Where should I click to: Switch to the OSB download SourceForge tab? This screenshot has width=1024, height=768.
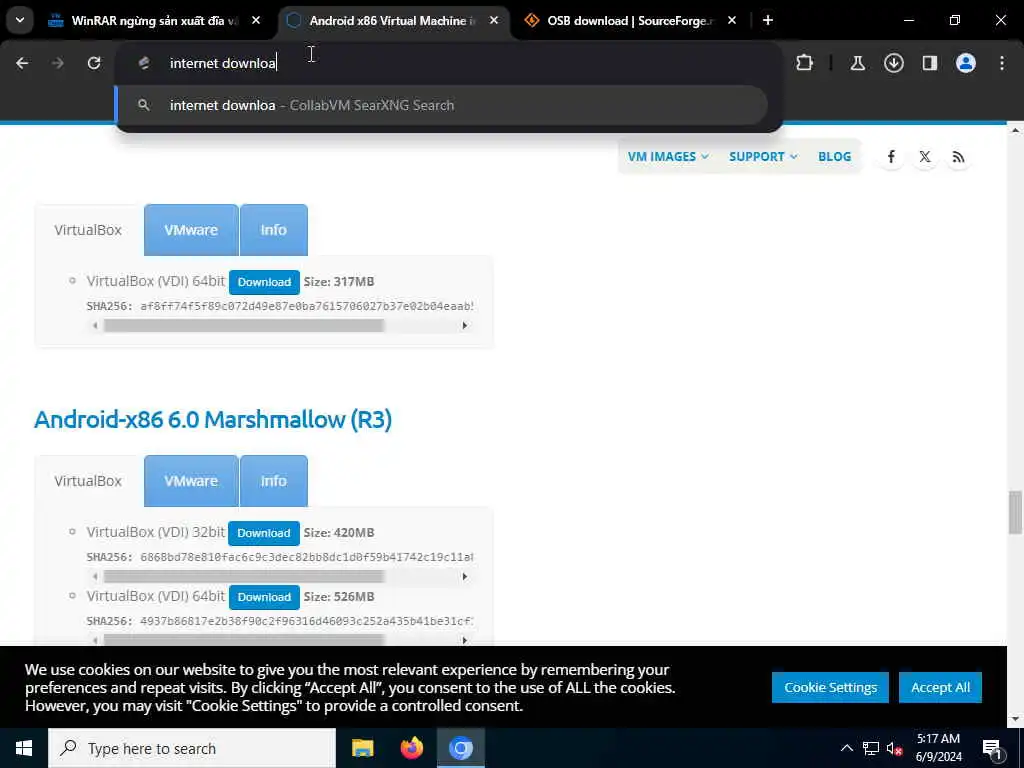click(630, 20)
